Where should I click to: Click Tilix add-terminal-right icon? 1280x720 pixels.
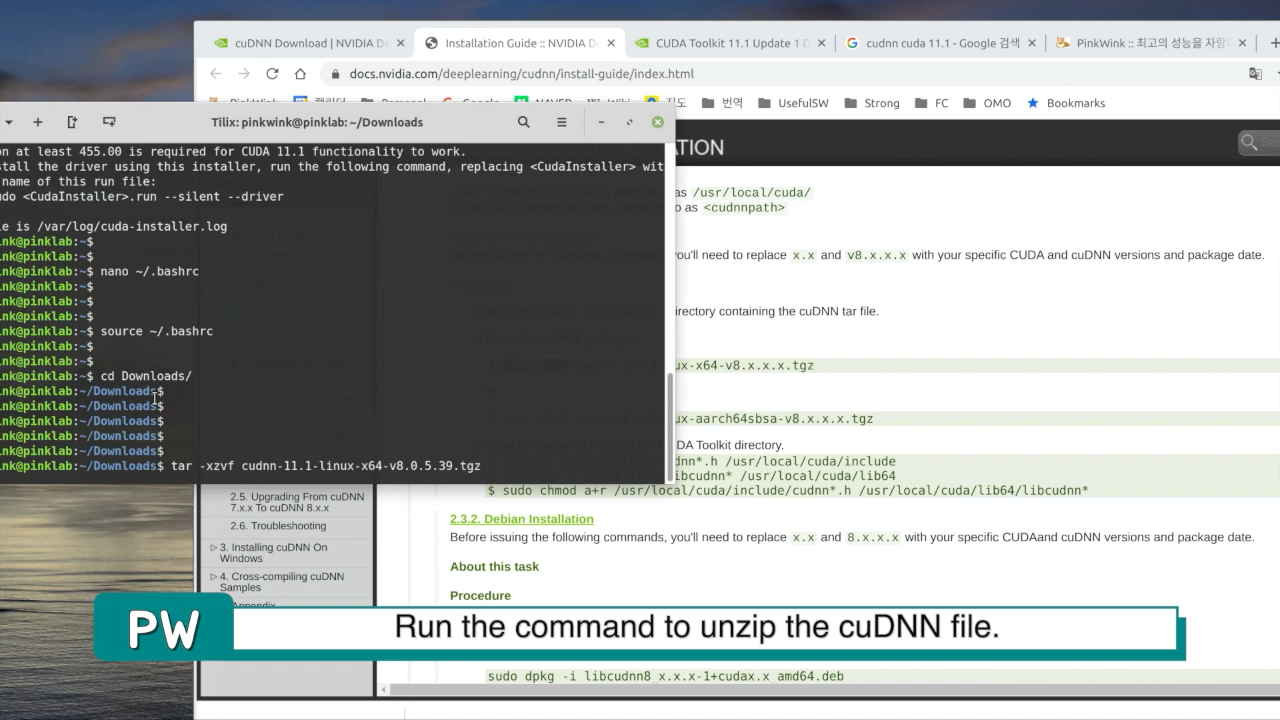point(72,122)
